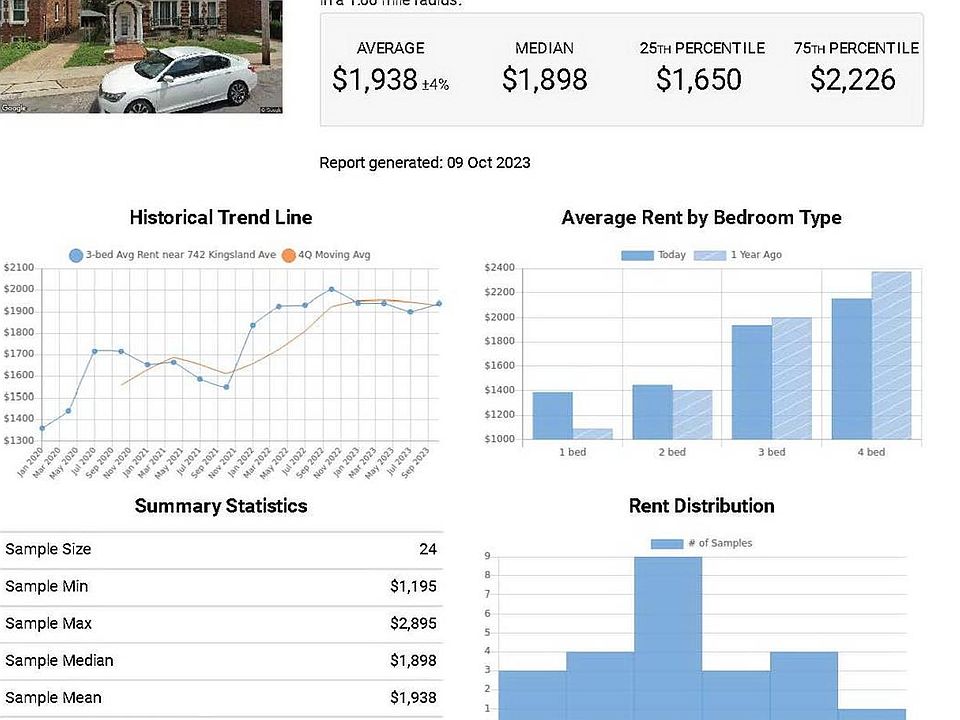Click the 1 bed 1 Year Ago bar
960x720 pixels.
tap(593, 433)
